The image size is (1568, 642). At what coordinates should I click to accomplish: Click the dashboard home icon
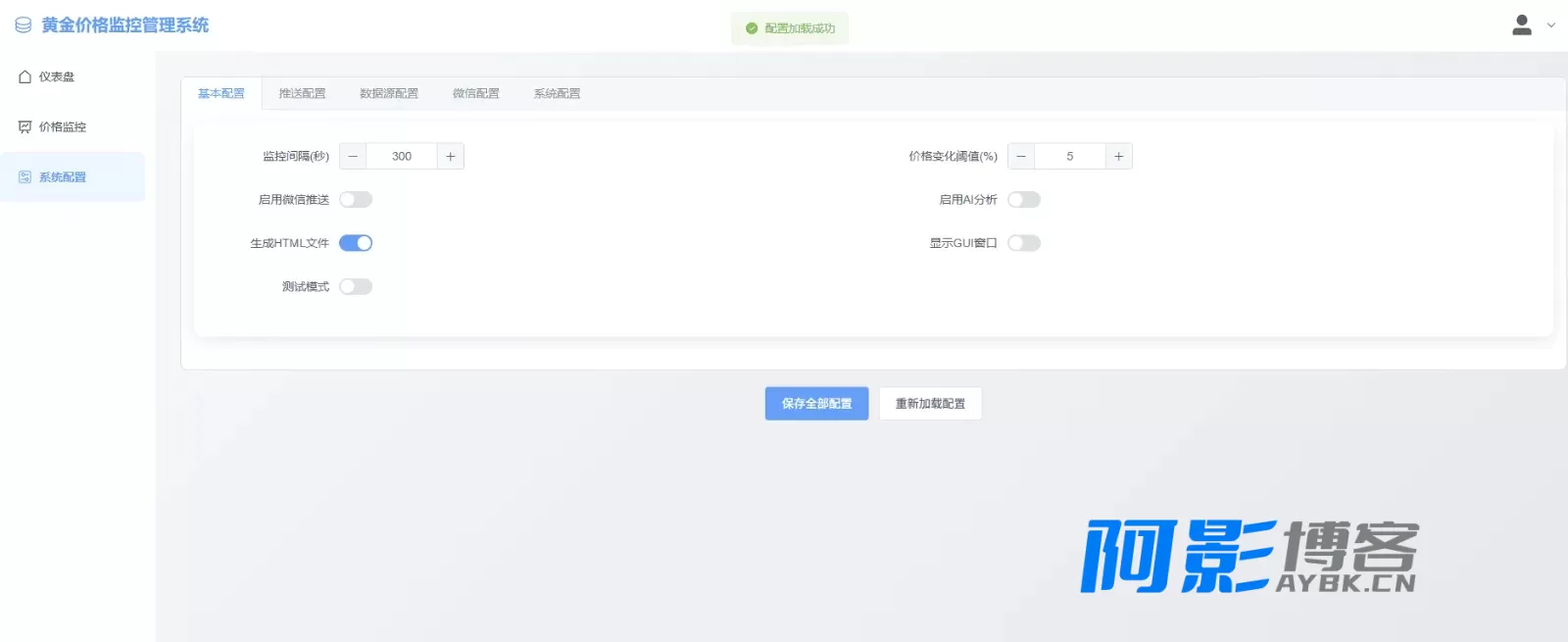click(x=25, y=76)
